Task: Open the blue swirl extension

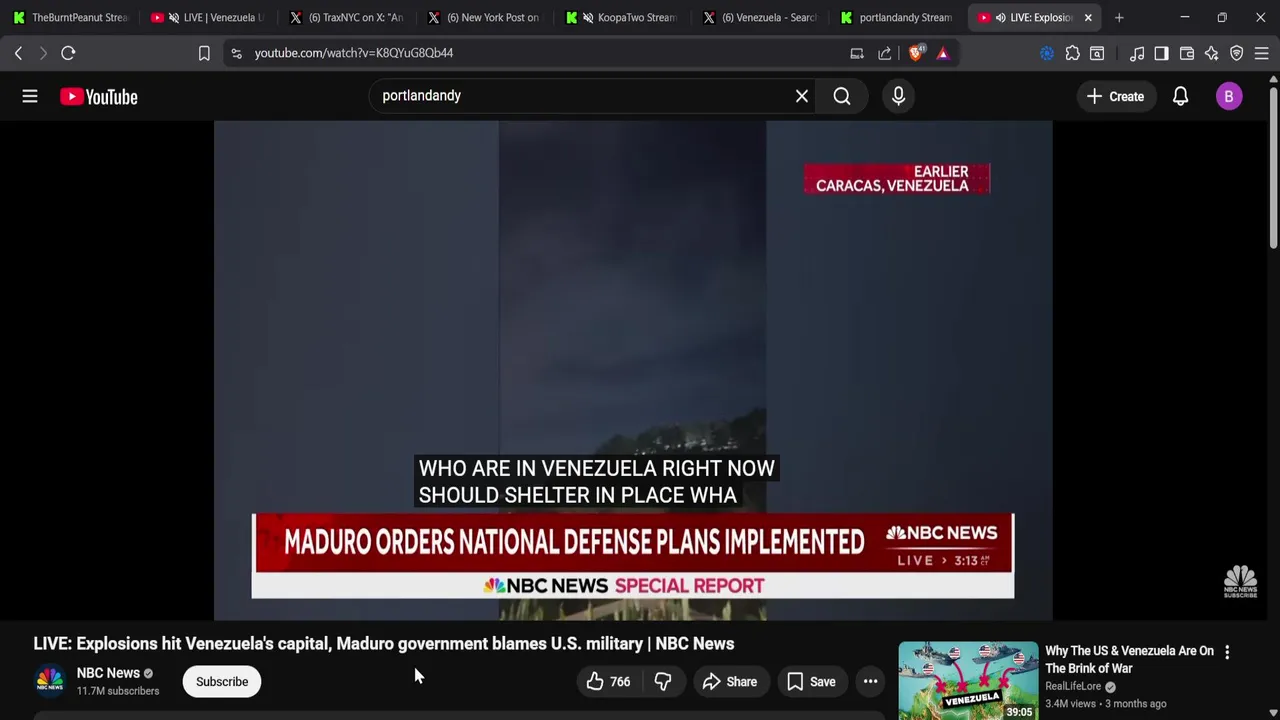Action: 1047,53
